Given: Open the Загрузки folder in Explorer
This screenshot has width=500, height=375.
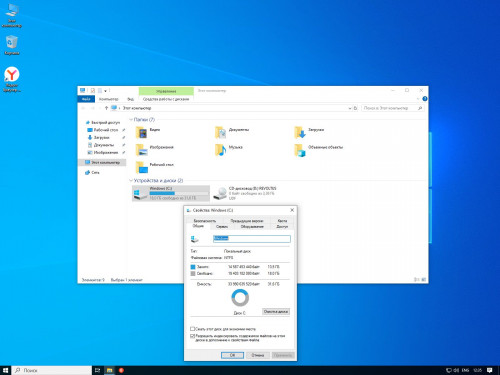Looking at the screenshot, I should [x=309, y=133].
